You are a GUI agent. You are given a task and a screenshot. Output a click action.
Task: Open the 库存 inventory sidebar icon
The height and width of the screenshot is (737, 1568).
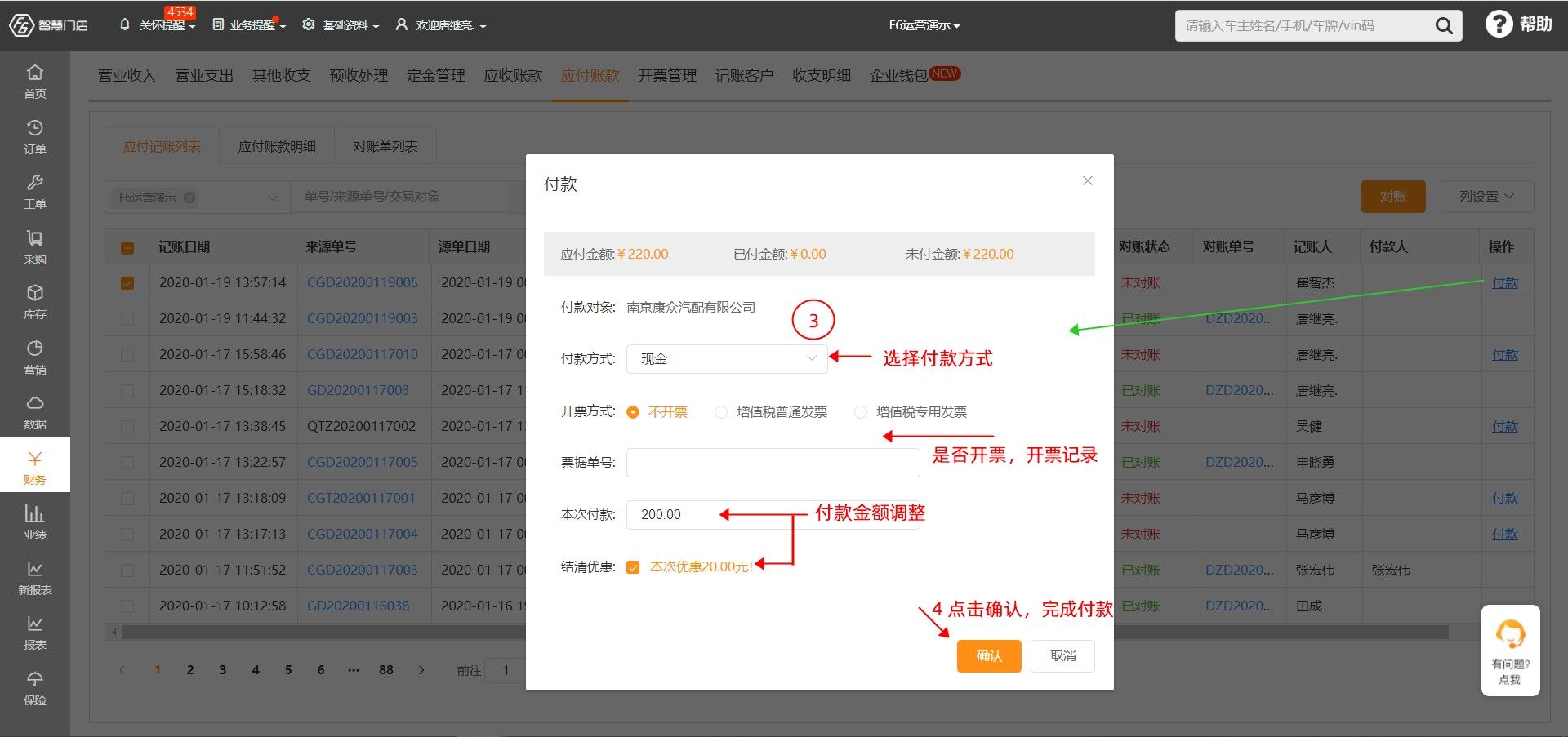pyautogui.click(x=34, y=292)
